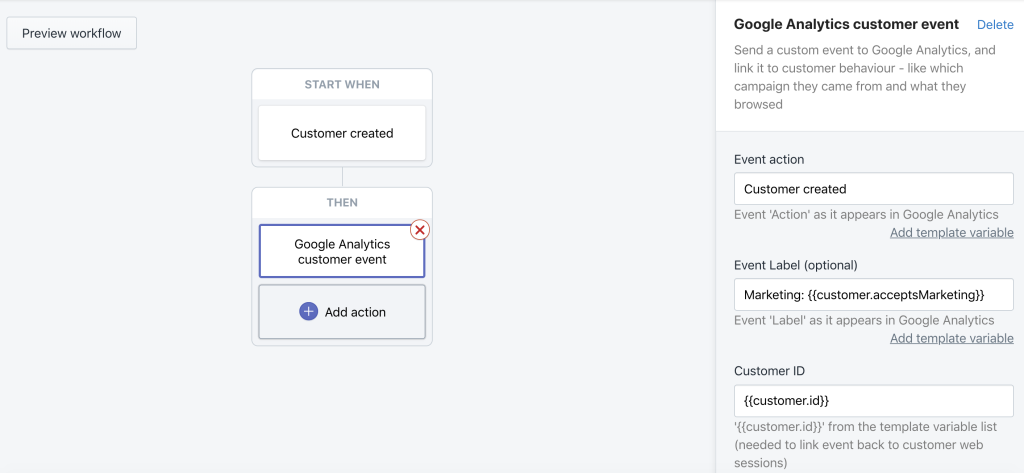This screenshot has width=1024, height=473.
Task: Click the Event Label (optional) field label
Action: click(796, 265)
